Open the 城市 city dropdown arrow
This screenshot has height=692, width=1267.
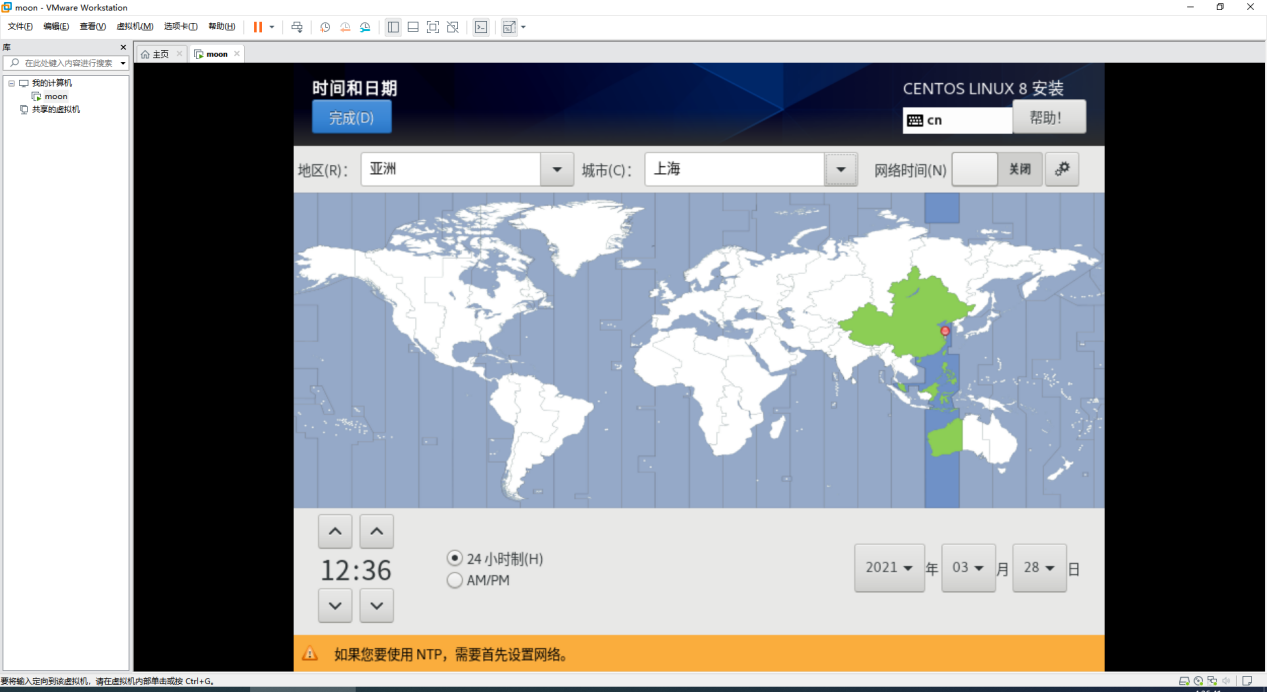pyautogui.click(x=841, y=169)
